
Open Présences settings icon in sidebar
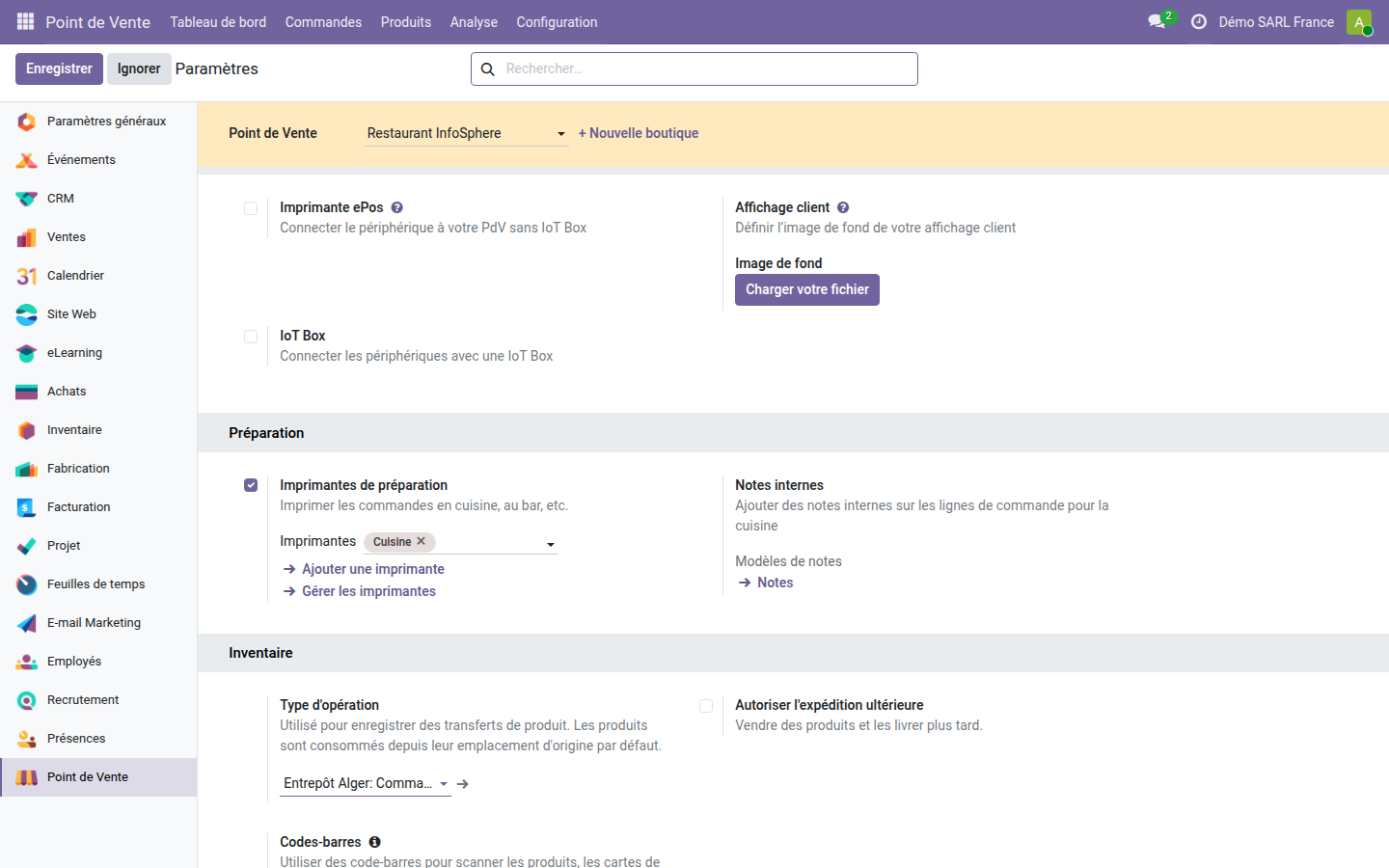pyautogui.click(x=27, y=739)
